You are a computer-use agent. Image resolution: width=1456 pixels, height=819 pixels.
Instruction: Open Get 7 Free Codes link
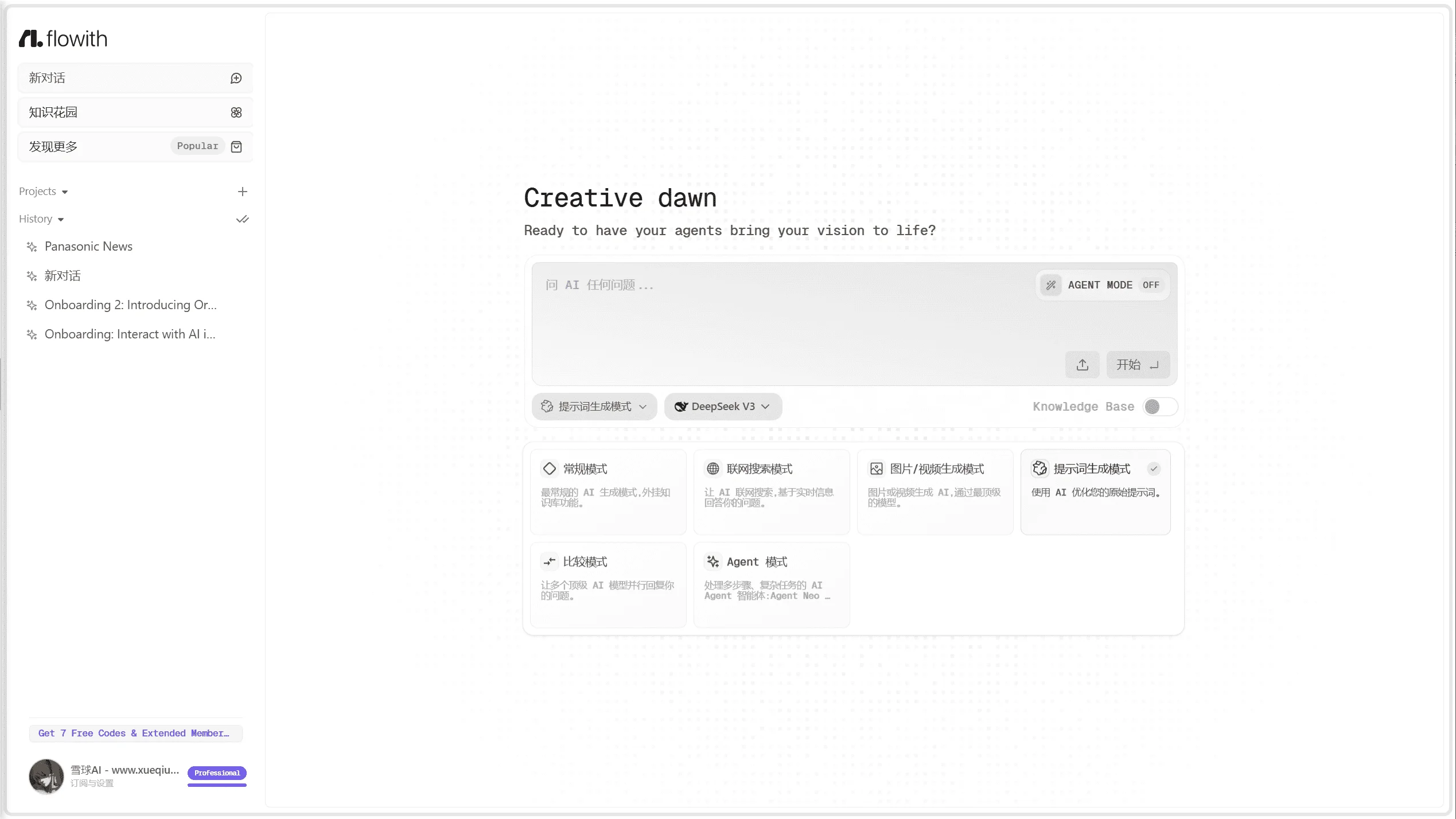tap(135, 734)
